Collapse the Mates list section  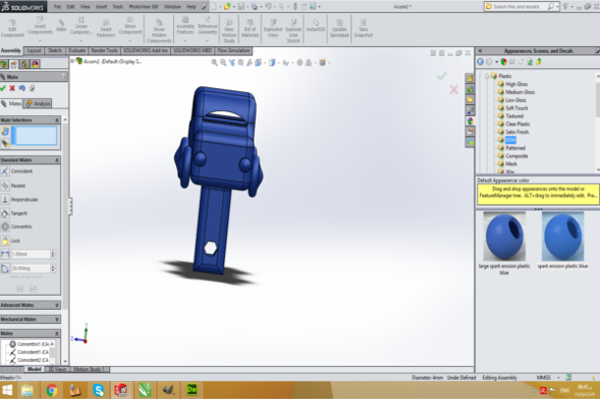(57, 333)
